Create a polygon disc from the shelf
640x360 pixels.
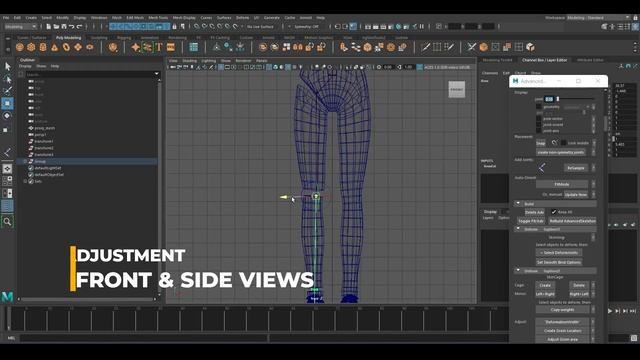89,47
